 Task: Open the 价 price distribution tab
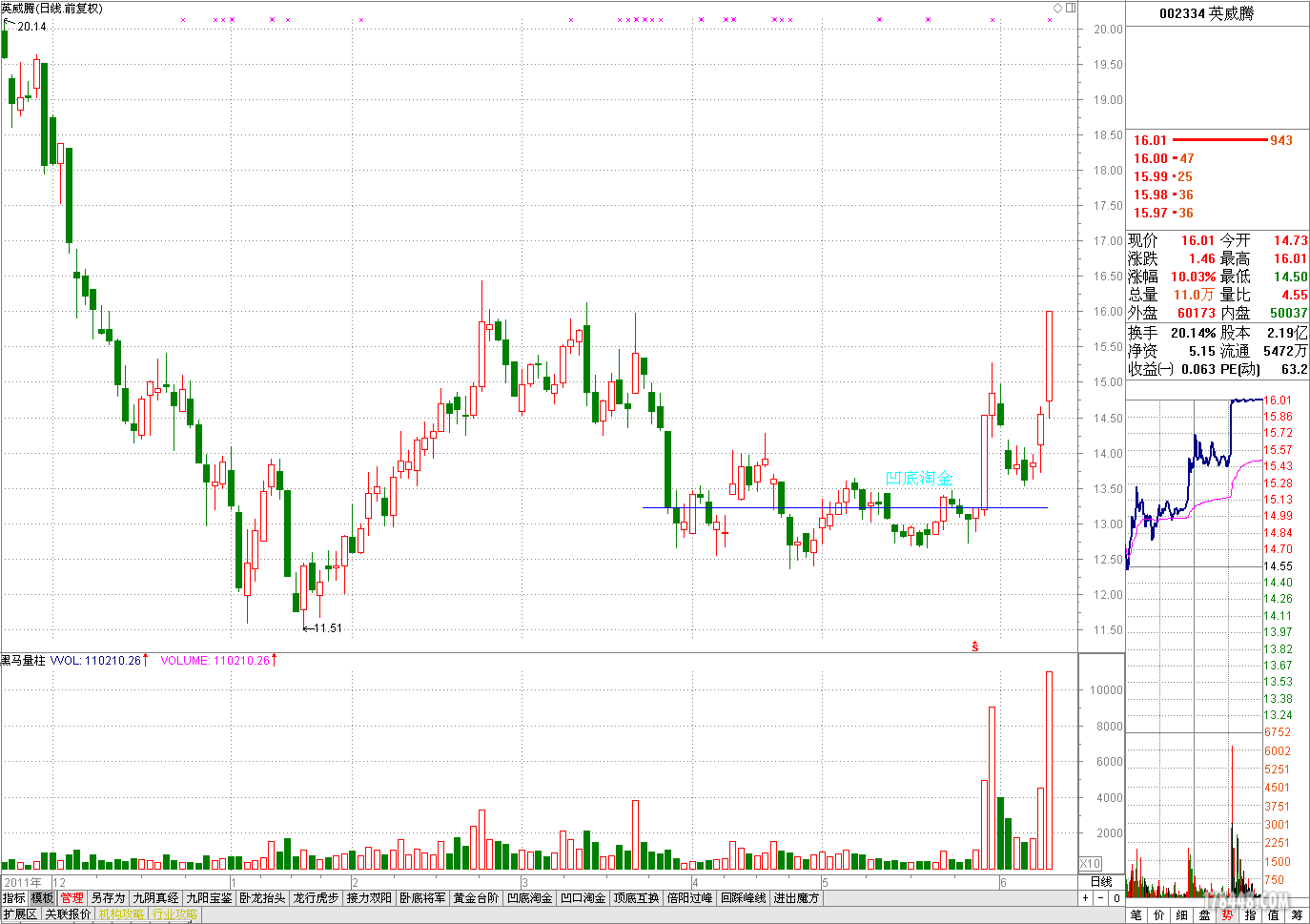tap(1159, 915)
